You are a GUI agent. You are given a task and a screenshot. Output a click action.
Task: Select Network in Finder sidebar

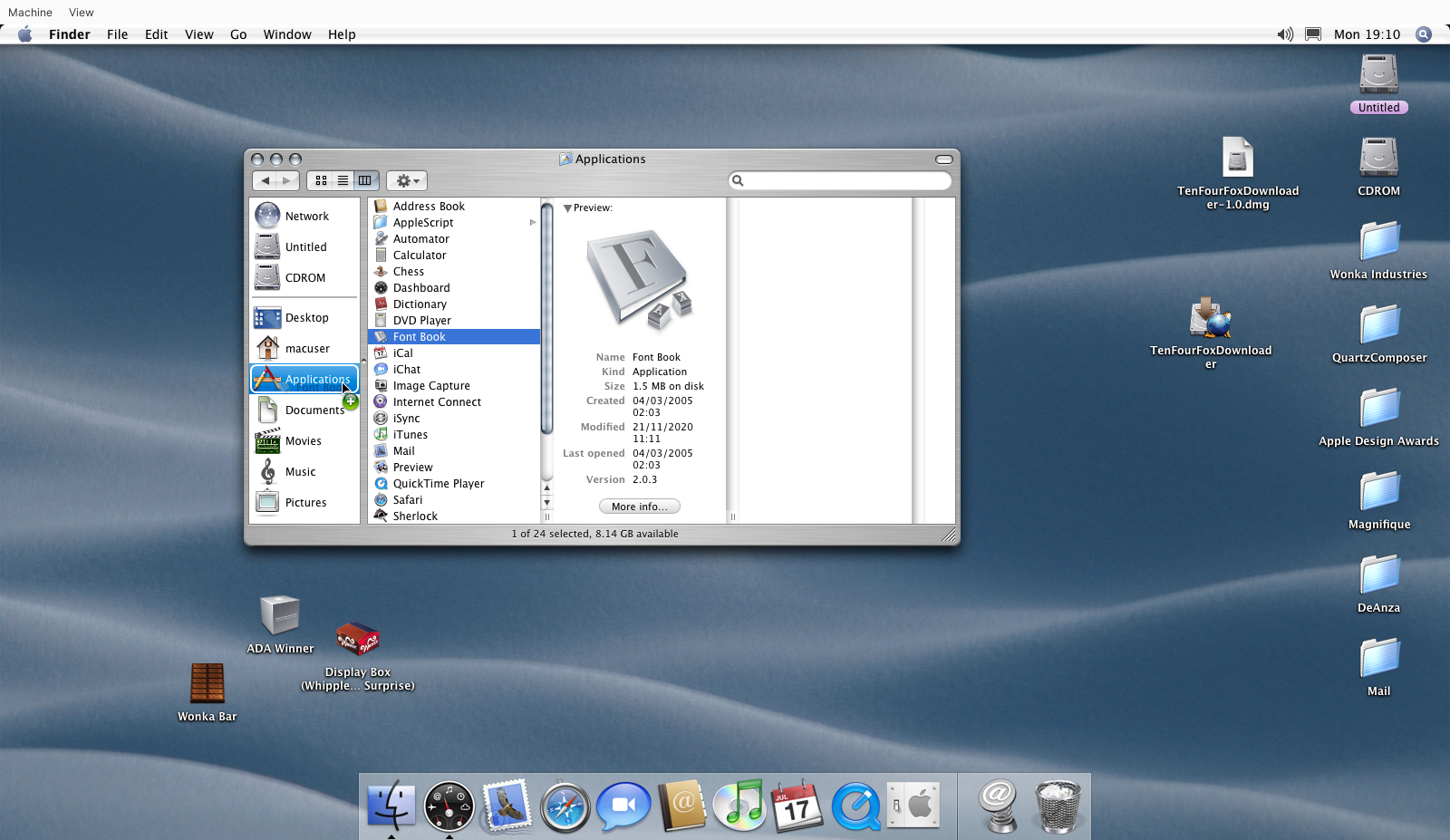click(x=304, y=216)
